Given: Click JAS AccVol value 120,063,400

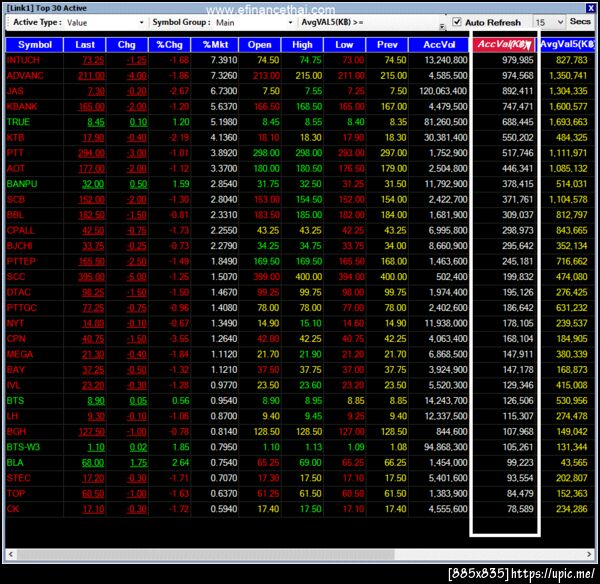Looking at the screenshot, I should 443,91.
